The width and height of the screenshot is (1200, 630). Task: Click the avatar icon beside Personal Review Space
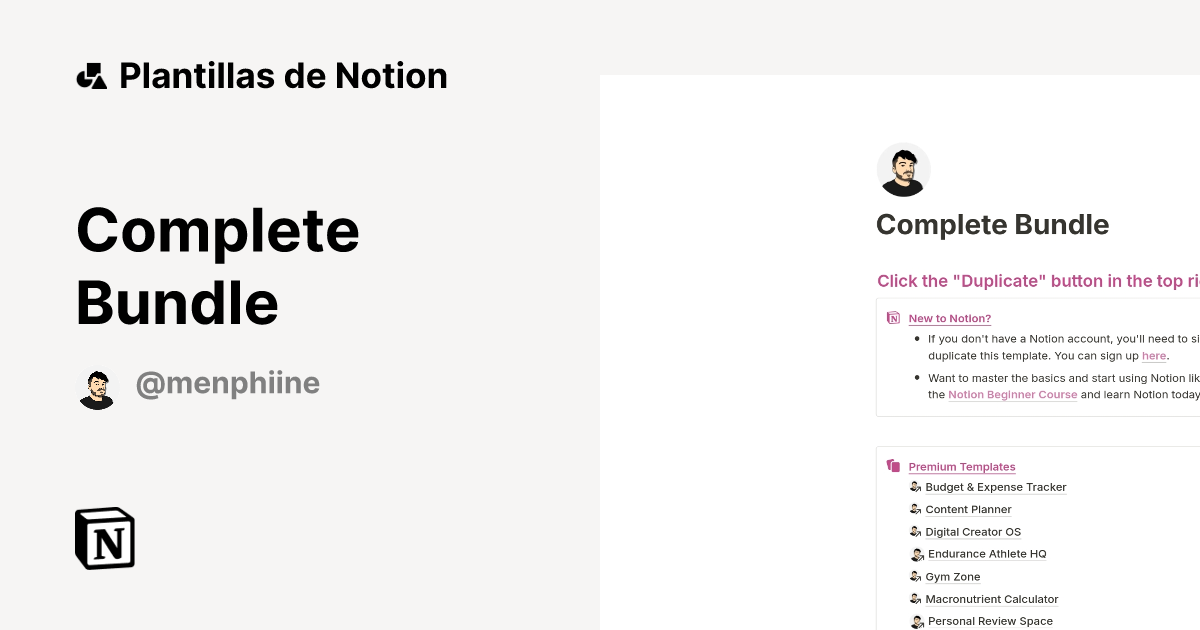pyautogui.click(x=917, y=621)
